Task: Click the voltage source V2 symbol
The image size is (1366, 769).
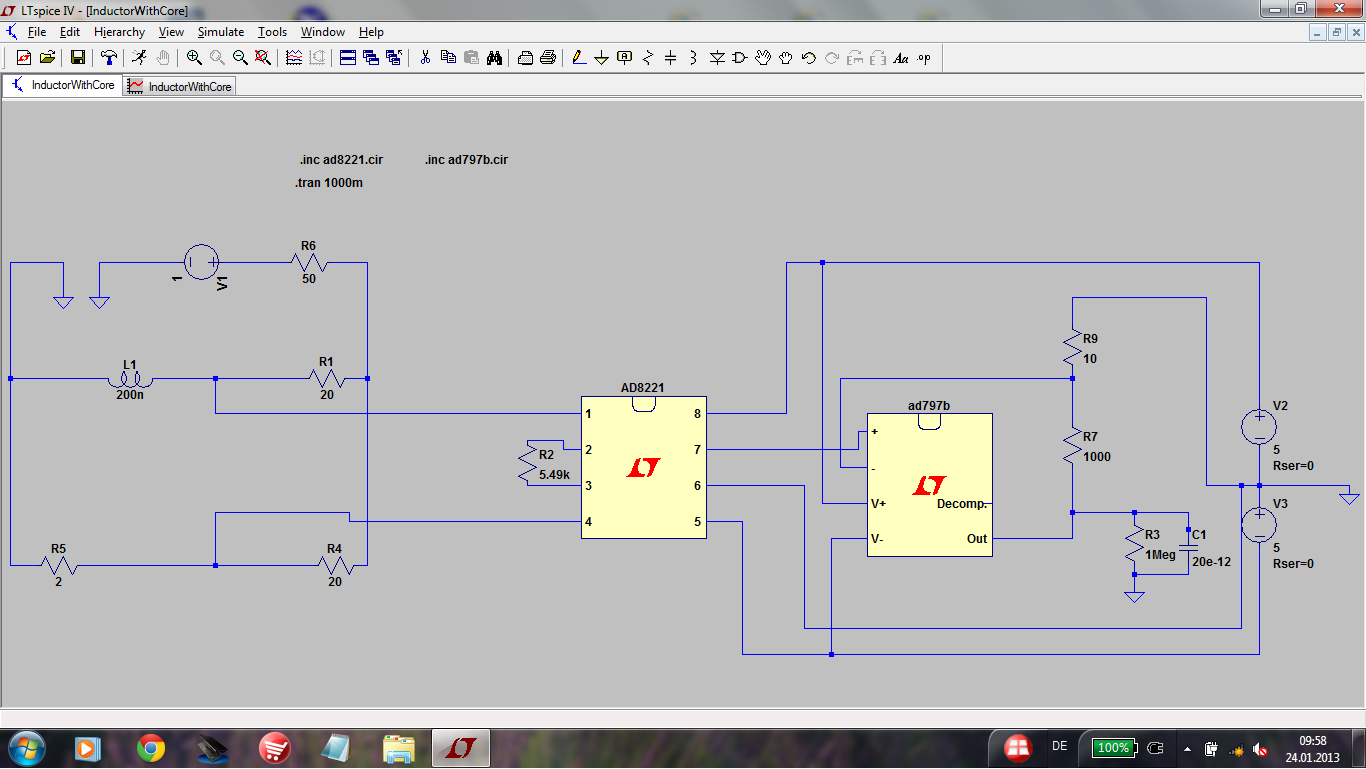Action: pos(1258,427)
